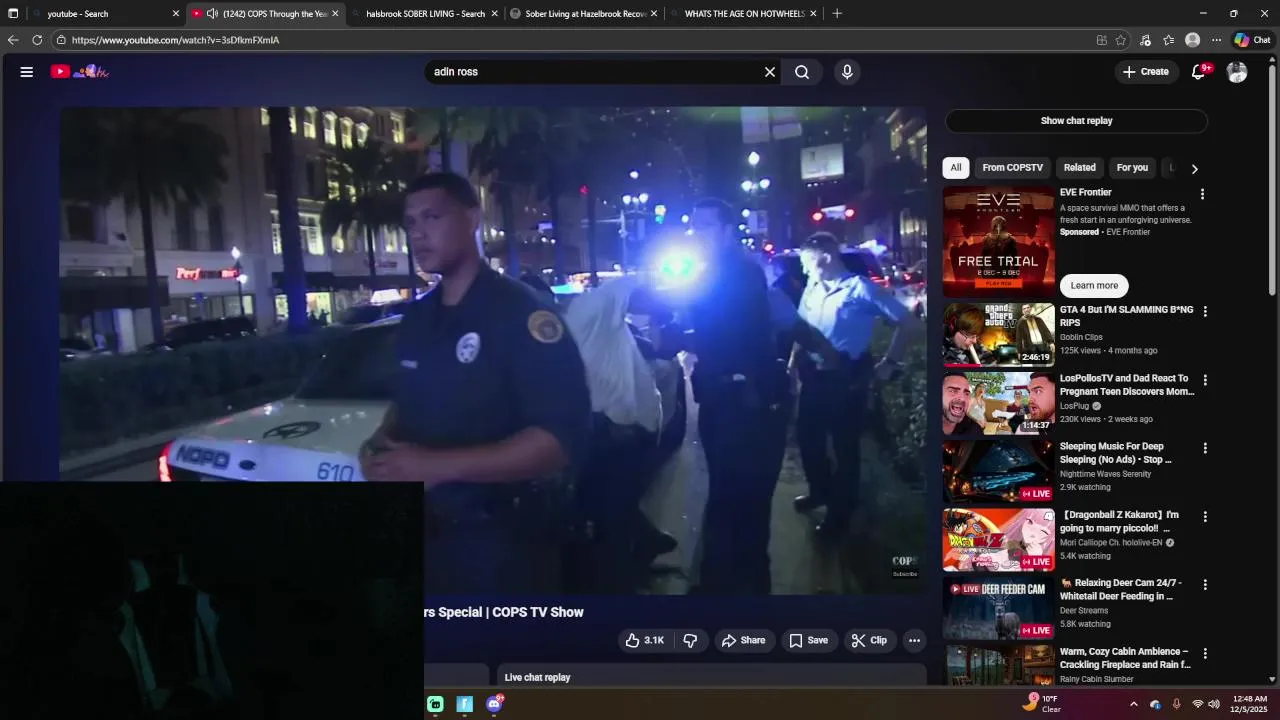The width and height of the screenshot is (1280, 720).
Task: Open Discord from the taskbar
Action: (x=494, y=704)
